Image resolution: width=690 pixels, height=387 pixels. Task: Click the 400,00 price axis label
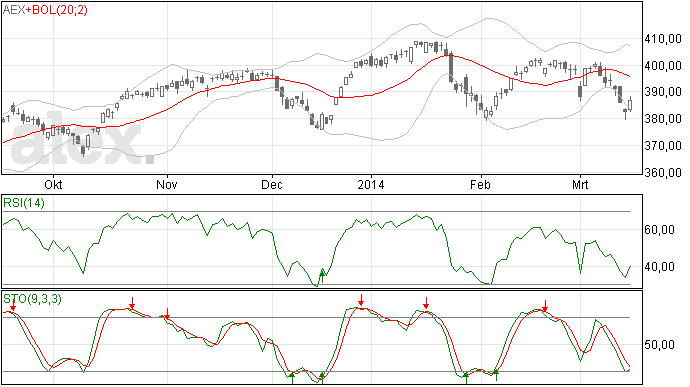point(663,66)
